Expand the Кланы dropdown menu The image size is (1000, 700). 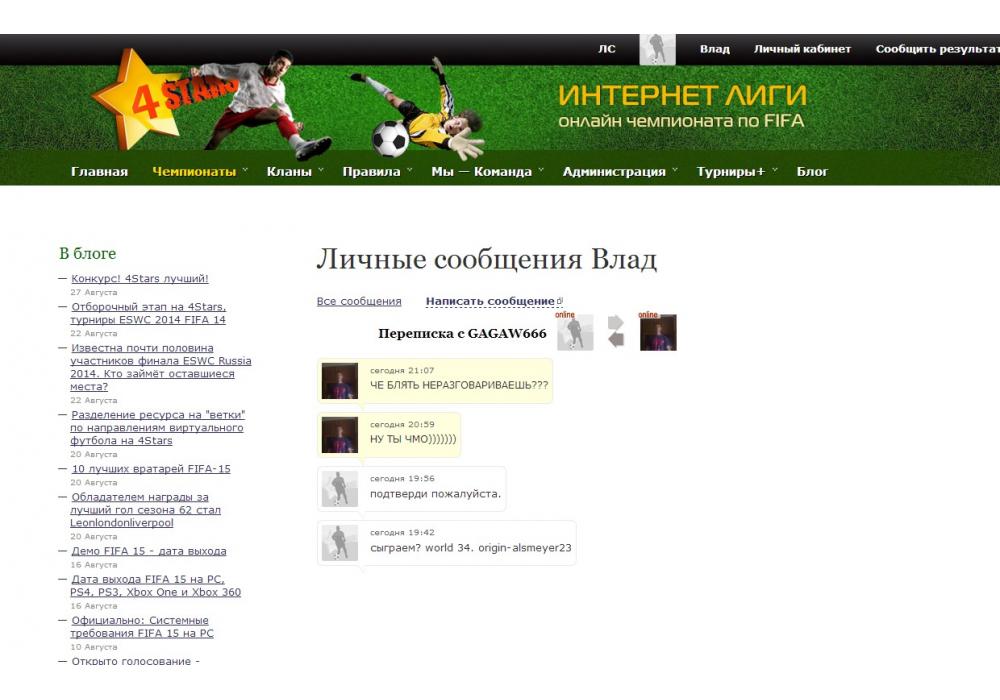point(295,171)
